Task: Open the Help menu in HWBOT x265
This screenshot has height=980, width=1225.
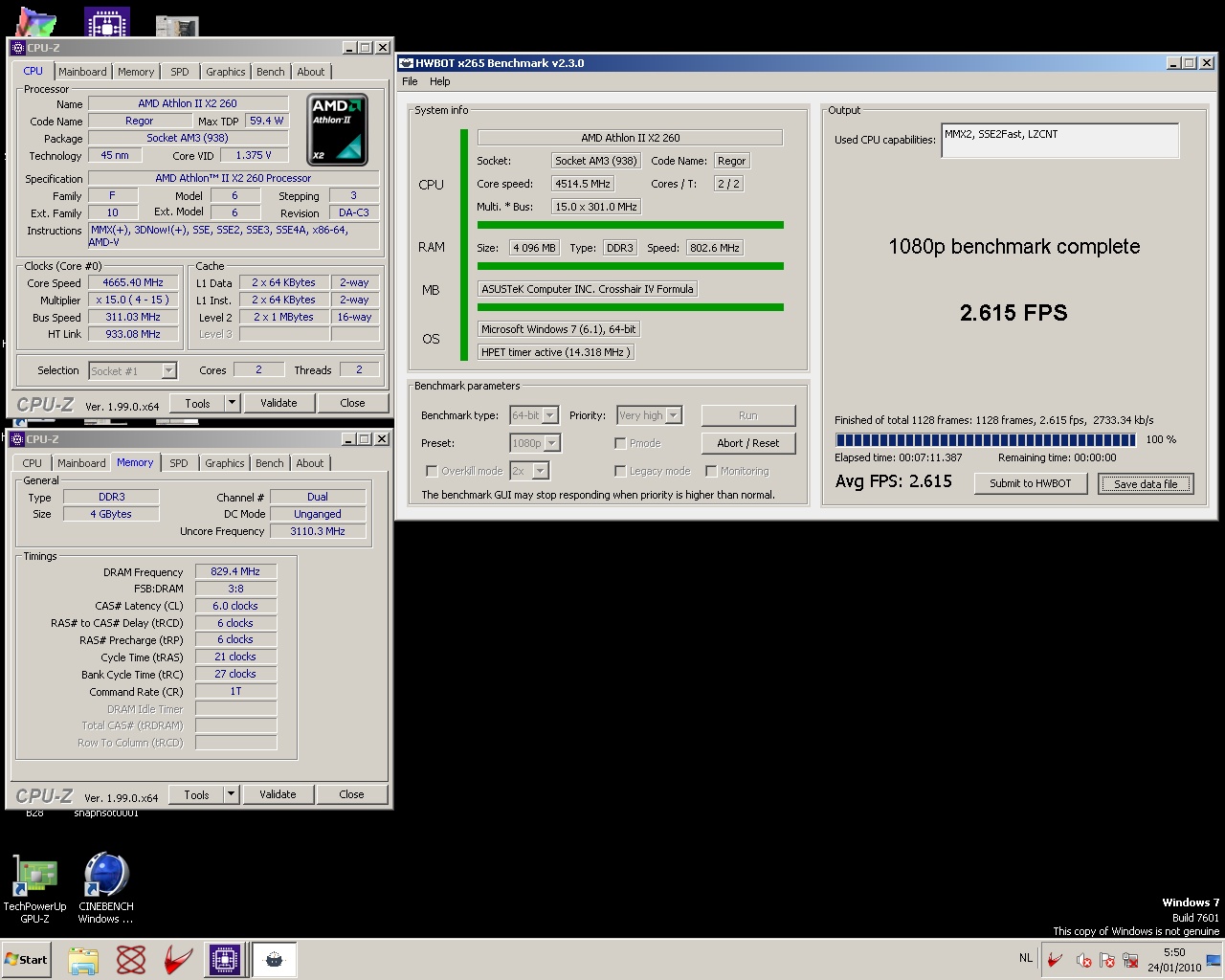Action: [440, 81]
